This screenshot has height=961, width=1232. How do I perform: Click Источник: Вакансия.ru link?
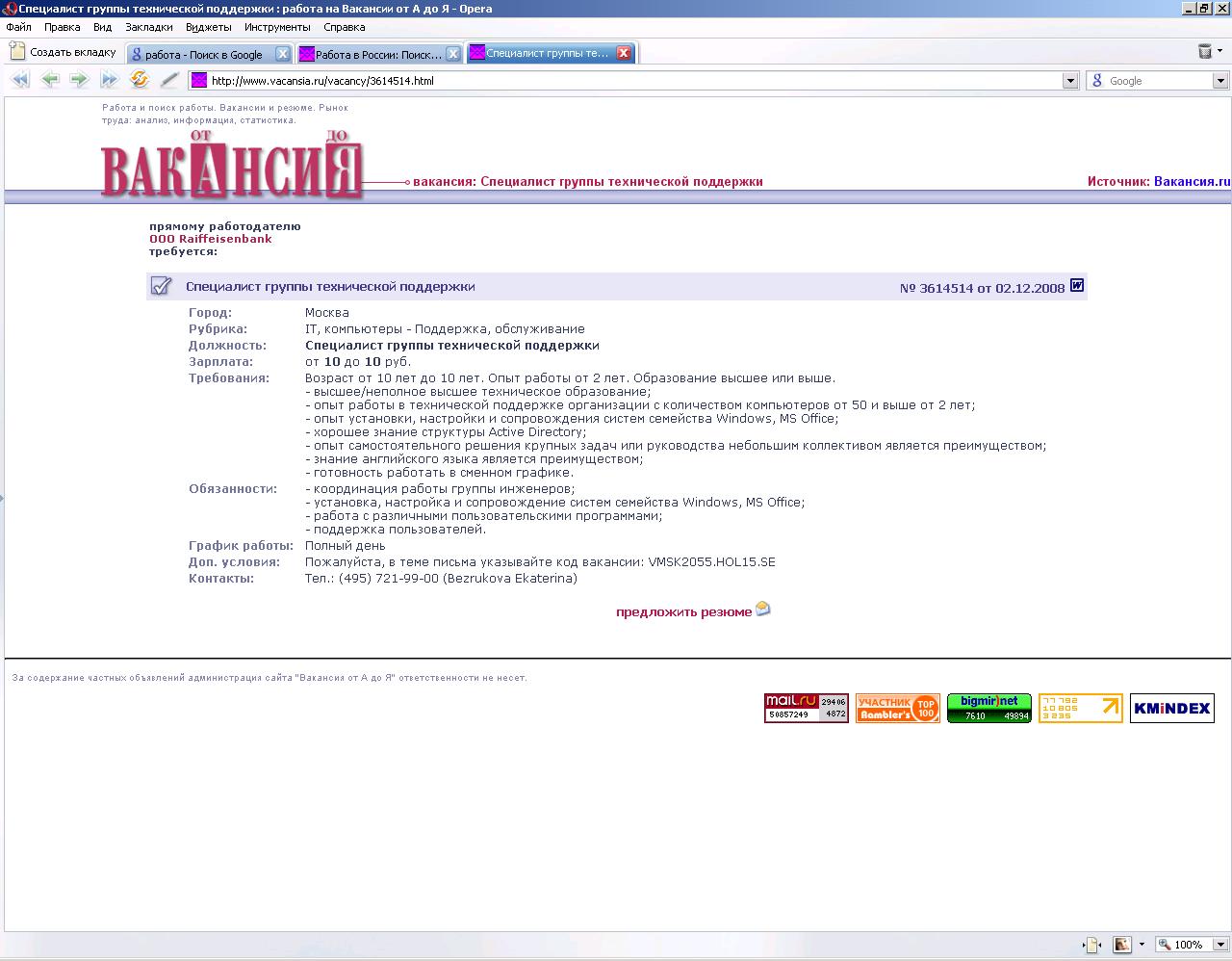click(x=1159, y=181)
